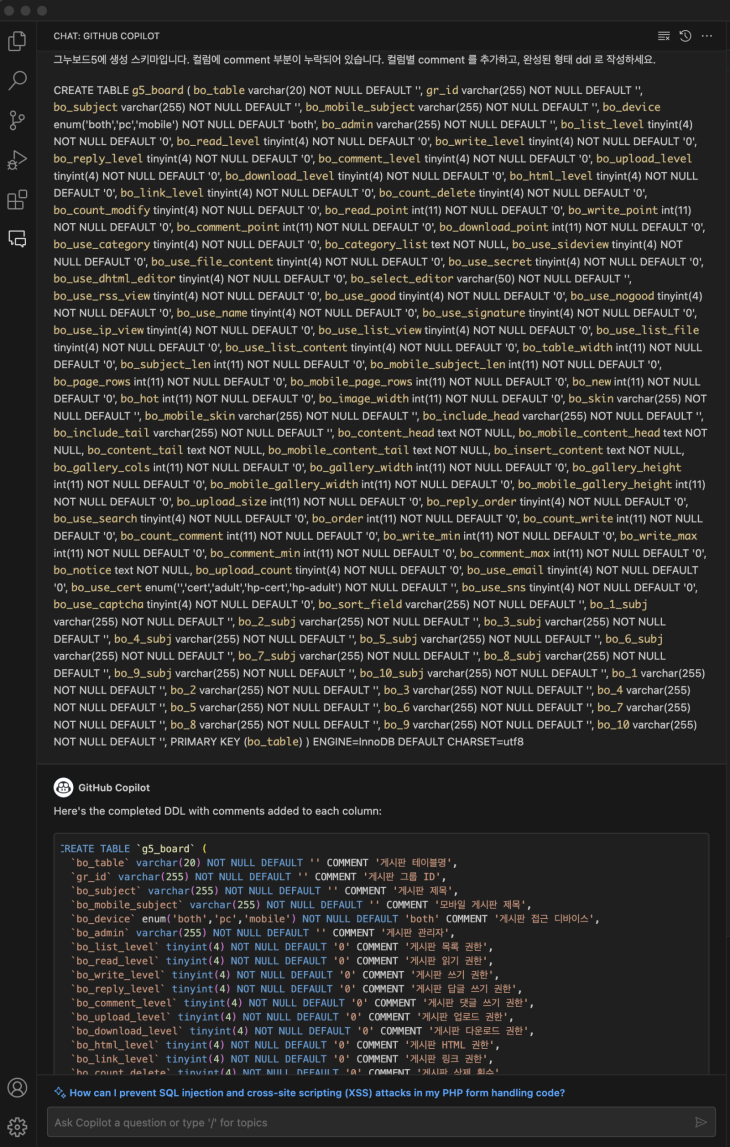Open the chat panel more actions menu
730x1147 pixels.
tap(707, 36)
